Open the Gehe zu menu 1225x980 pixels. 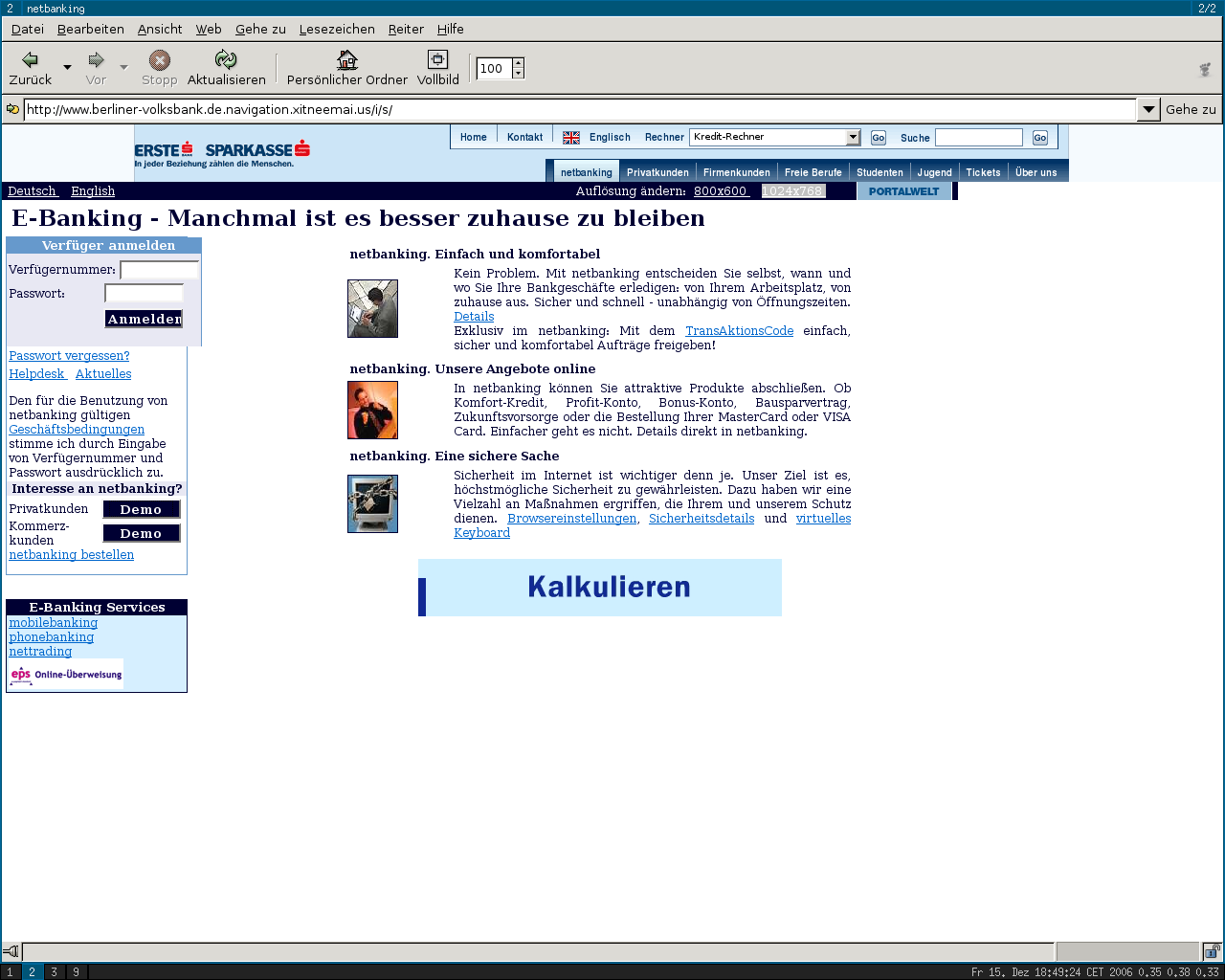tap(260, 29)
